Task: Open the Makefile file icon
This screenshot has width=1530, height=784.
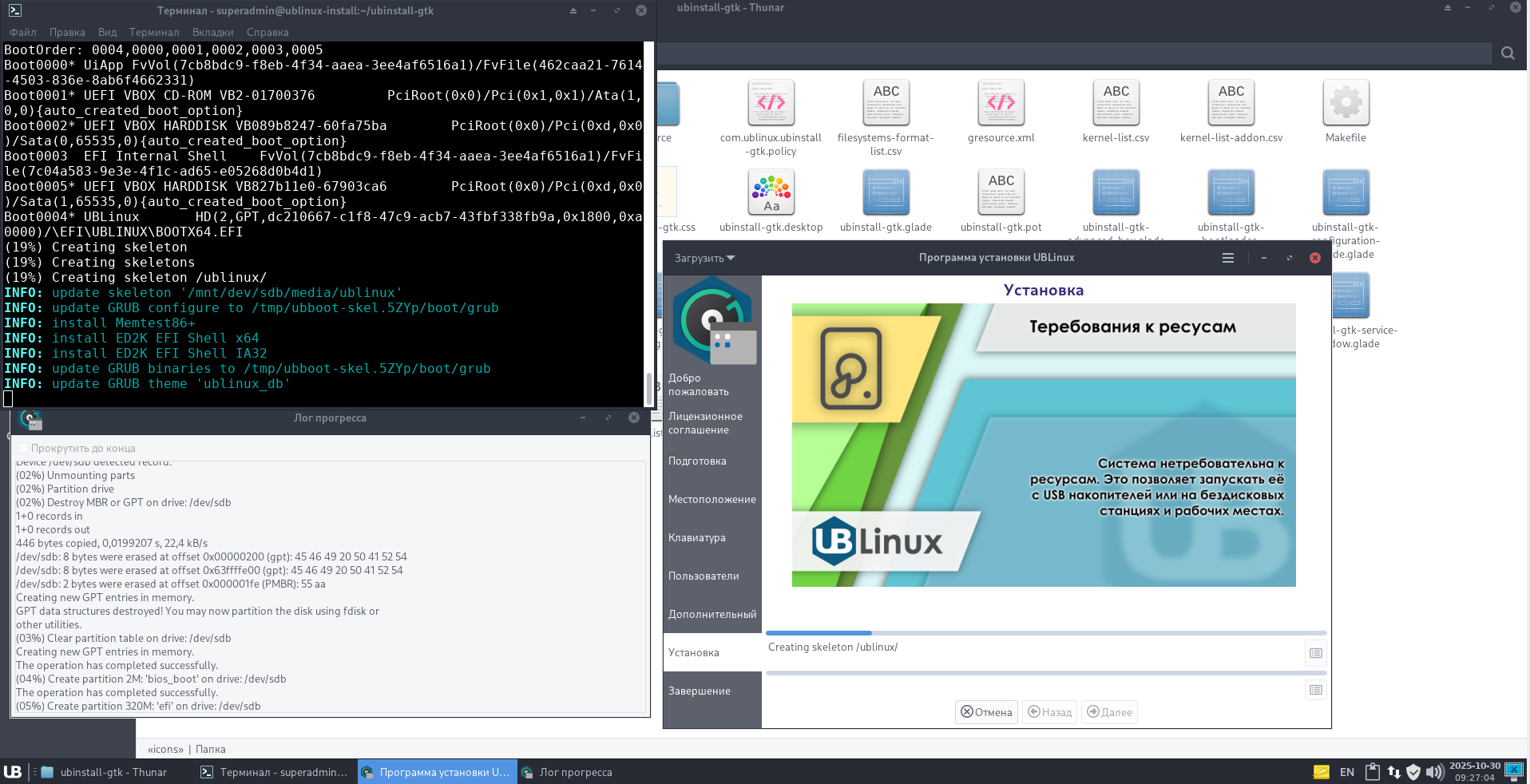Action: coord(1346,104)
